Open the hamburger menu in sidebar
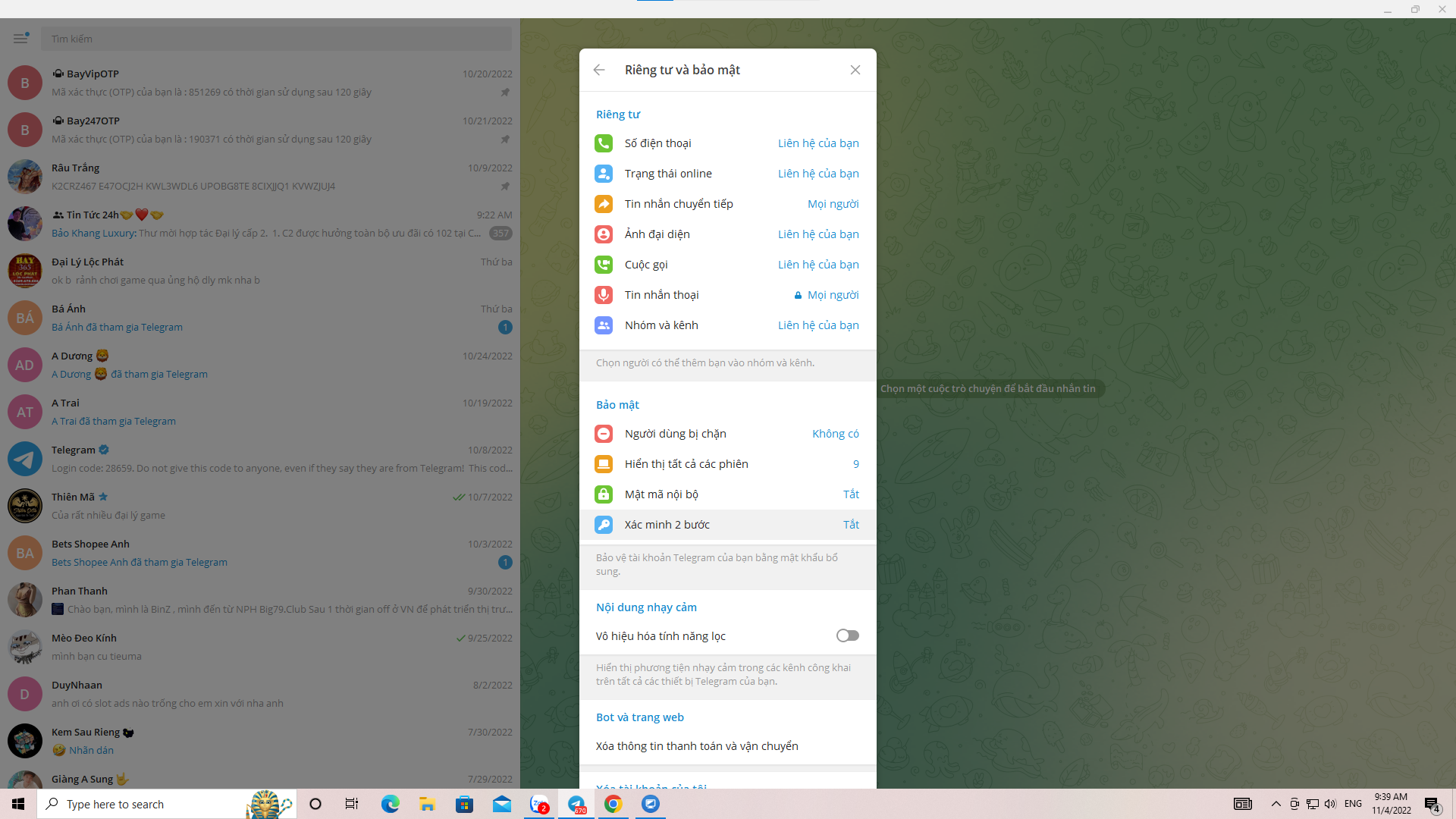Image resolution: width=1456 pixels, height=819 pixels. pos(20,39)
